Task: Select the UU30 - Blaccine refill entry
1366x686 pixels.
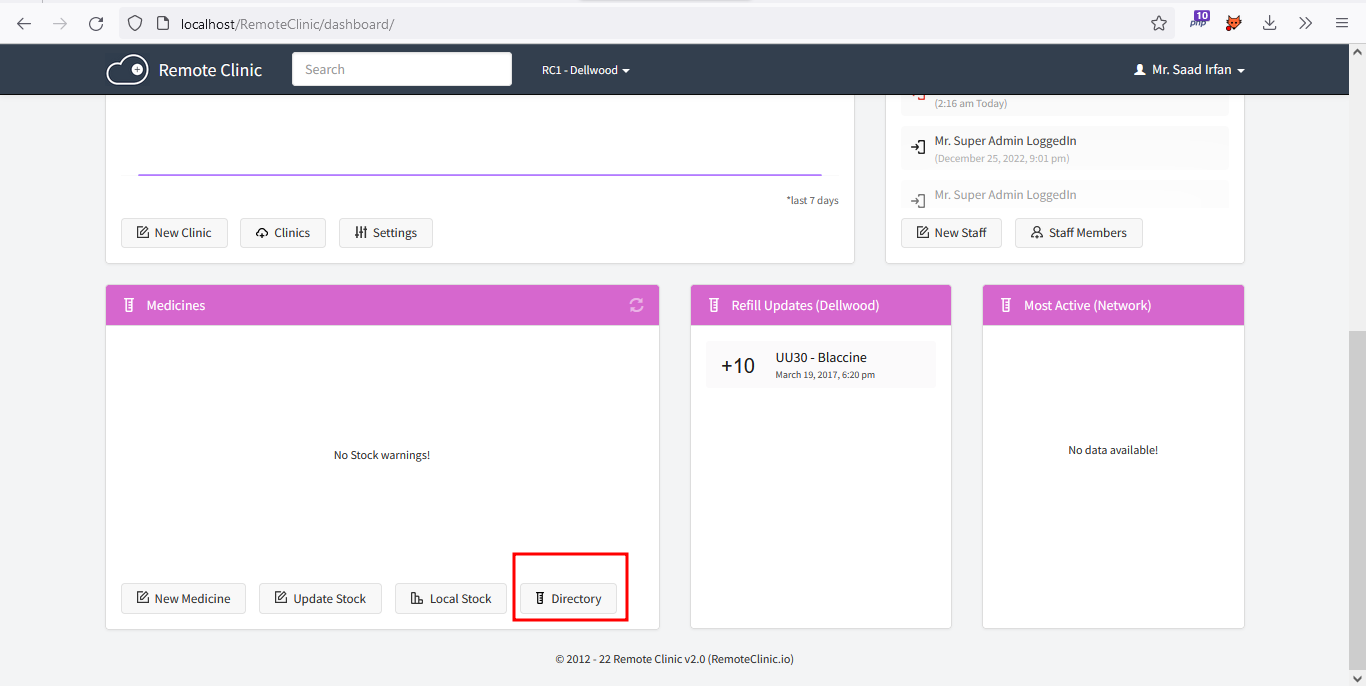Action: click(821, 365)
